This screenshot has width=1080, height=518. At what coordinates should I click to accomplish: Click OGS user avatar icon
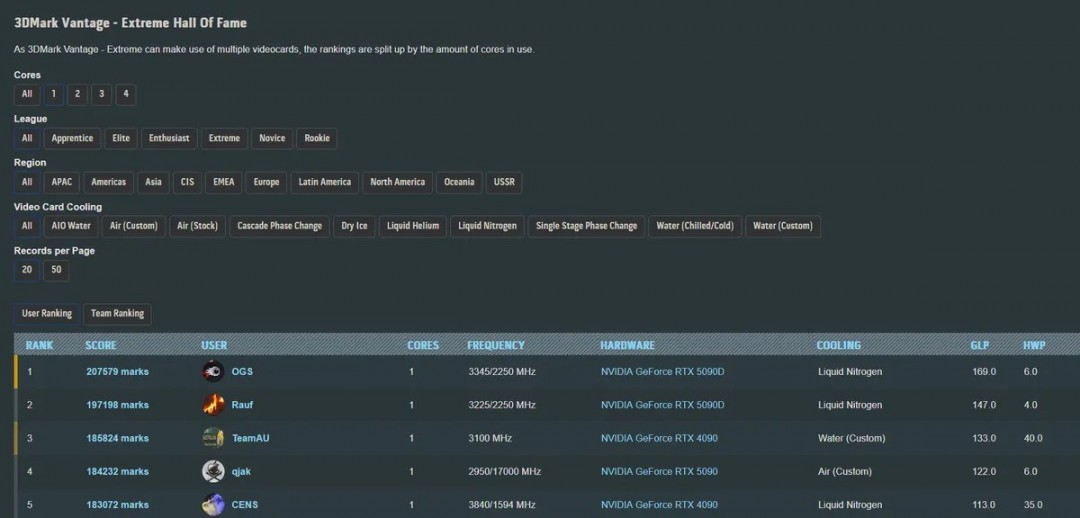pyautogui.click(x=213, y=372)
